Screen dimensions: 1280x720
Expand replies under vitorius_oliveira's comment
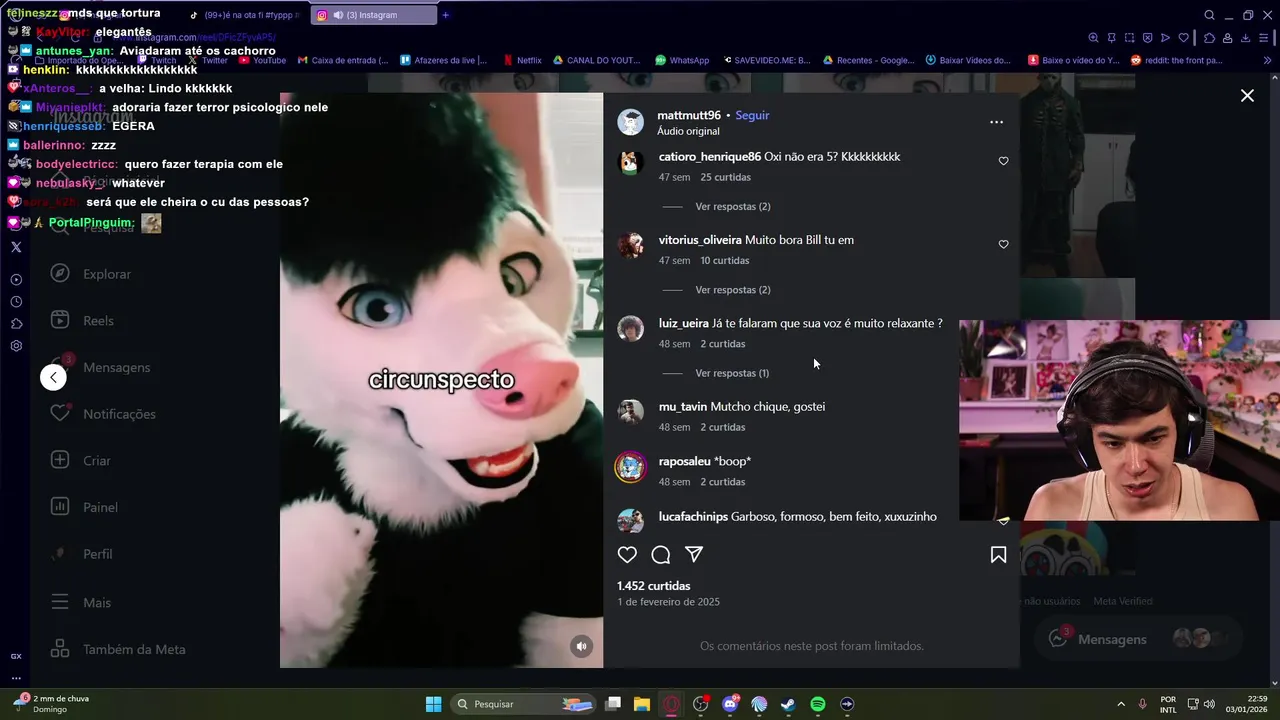(x=732, y=290)
